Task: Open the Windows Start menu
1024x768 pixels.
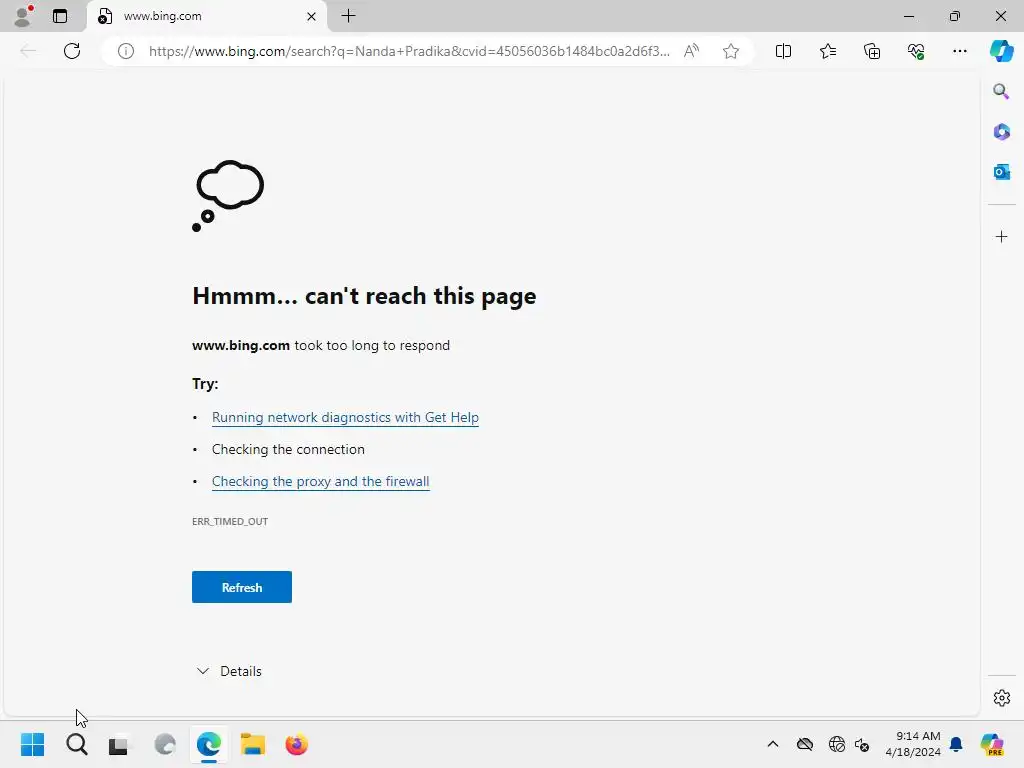Action: (x=32, y=744)
